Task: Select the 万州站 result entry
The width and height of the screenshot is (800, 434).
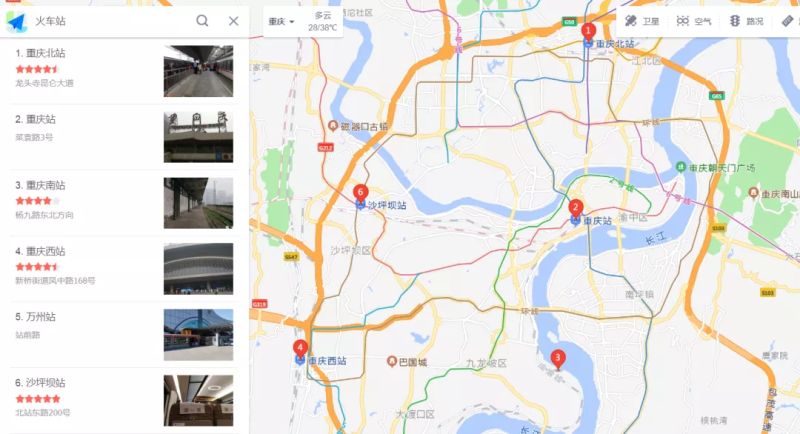Action: tap(124, 334)
